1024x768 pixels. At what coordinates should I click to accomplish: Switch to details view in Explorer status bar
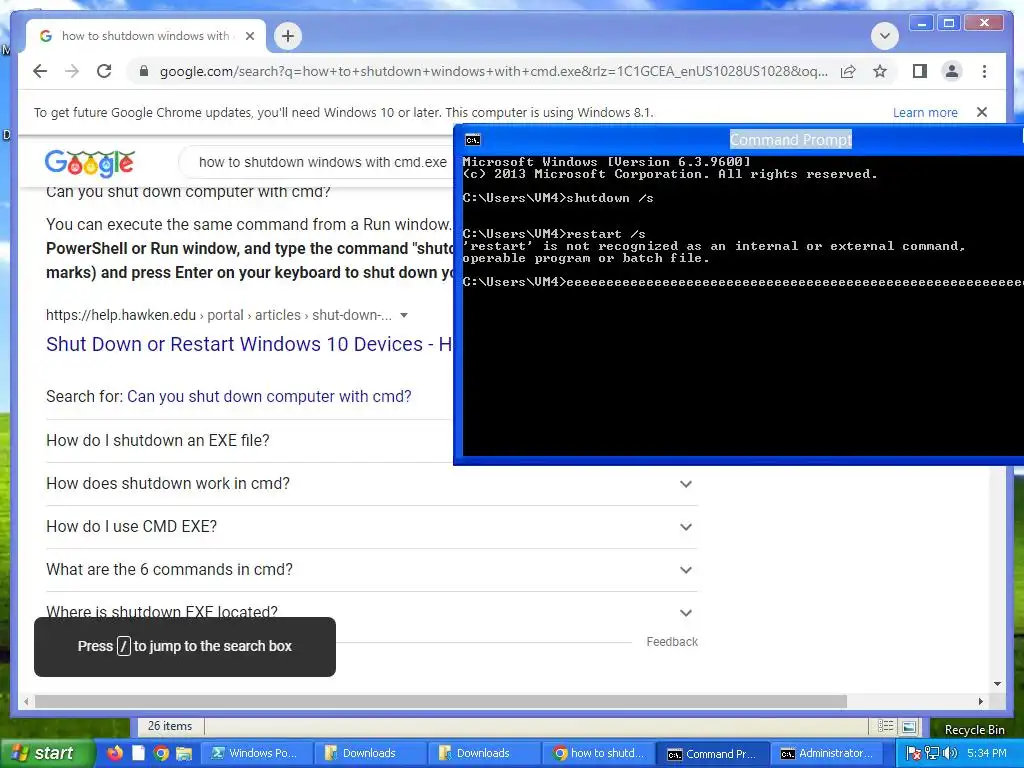(x=885, y=726)
